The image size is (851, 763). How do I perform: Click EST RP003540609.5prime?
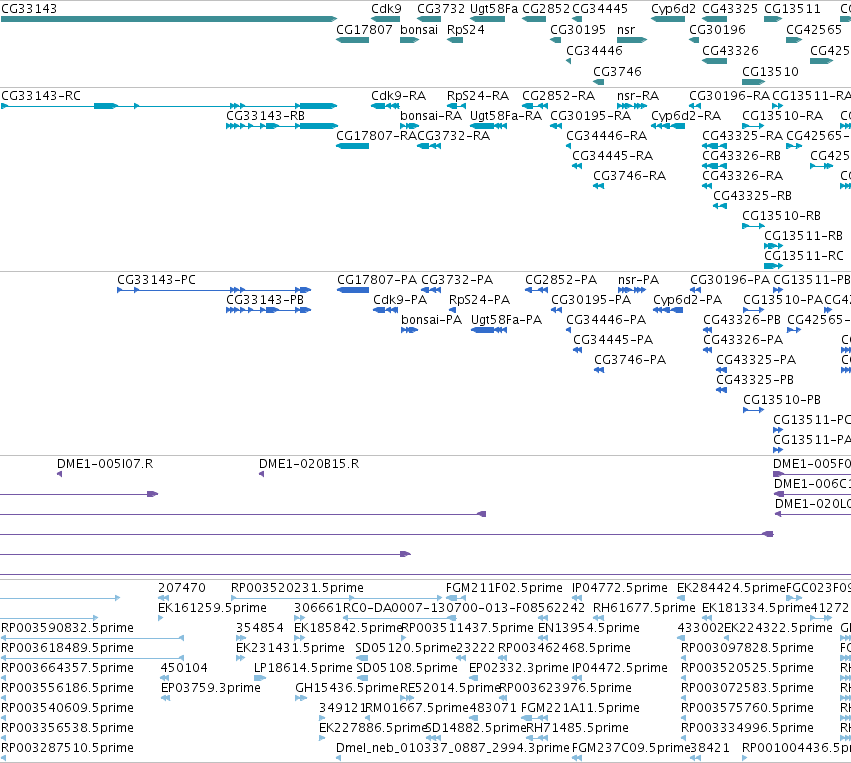tap(67, 709)
